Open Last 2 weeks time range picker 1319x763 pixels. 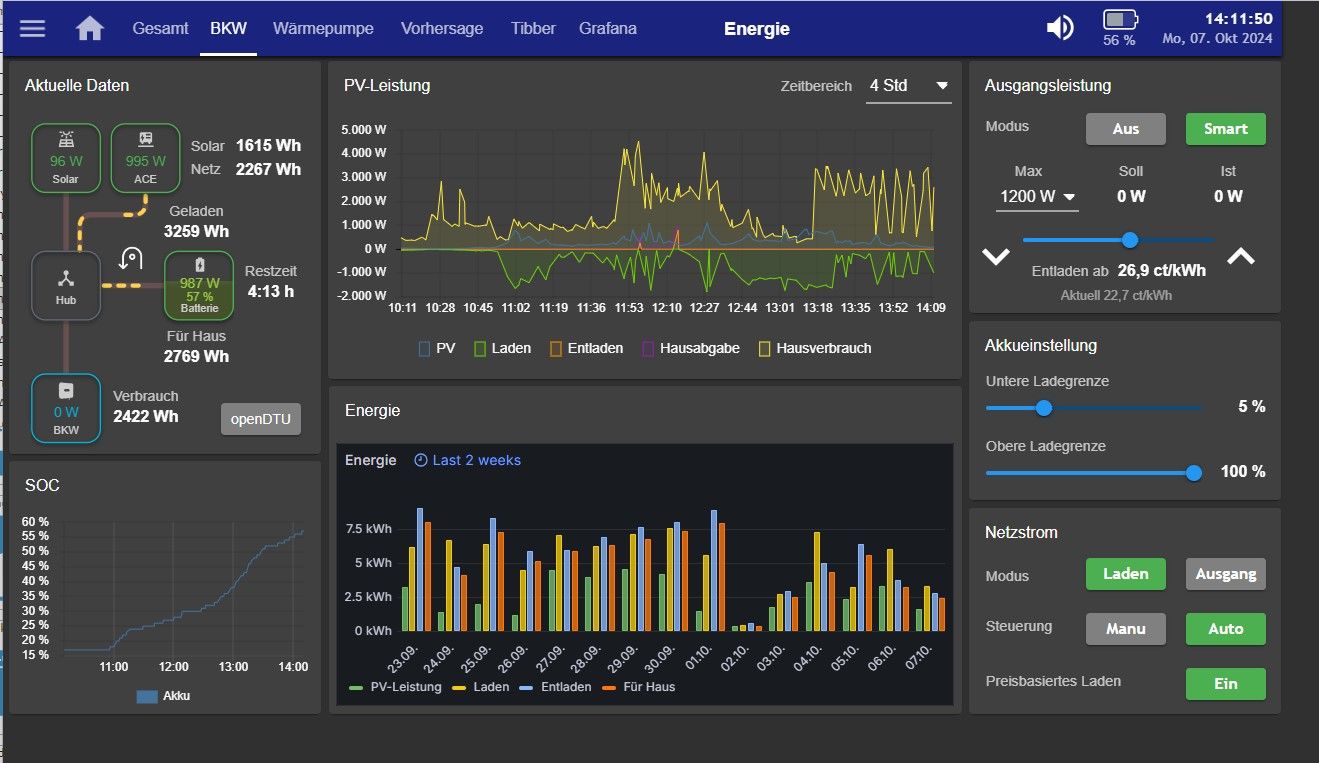coord(468,460)
